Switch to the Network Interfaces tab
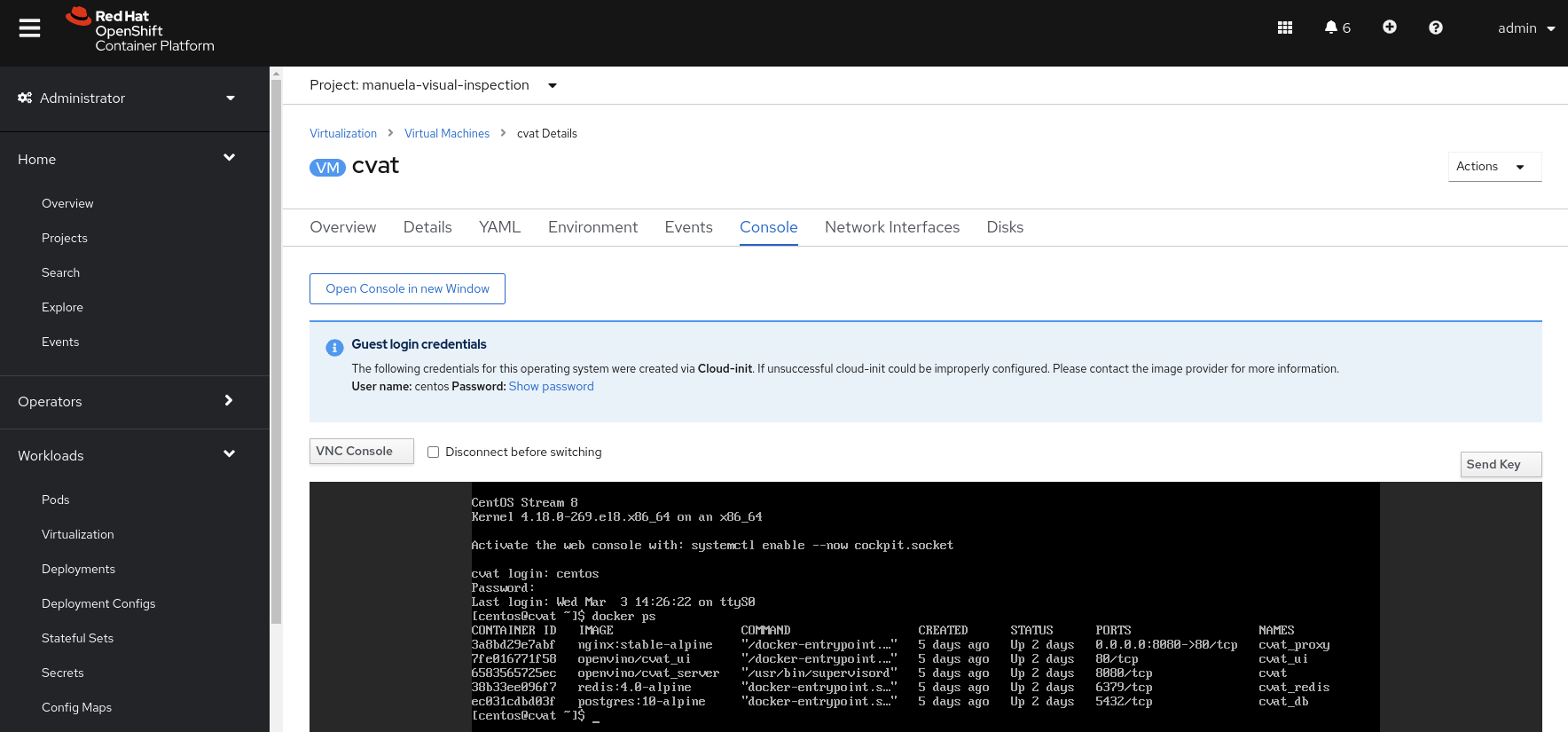This screenshot has height=732, width=1568. [892, 227]
